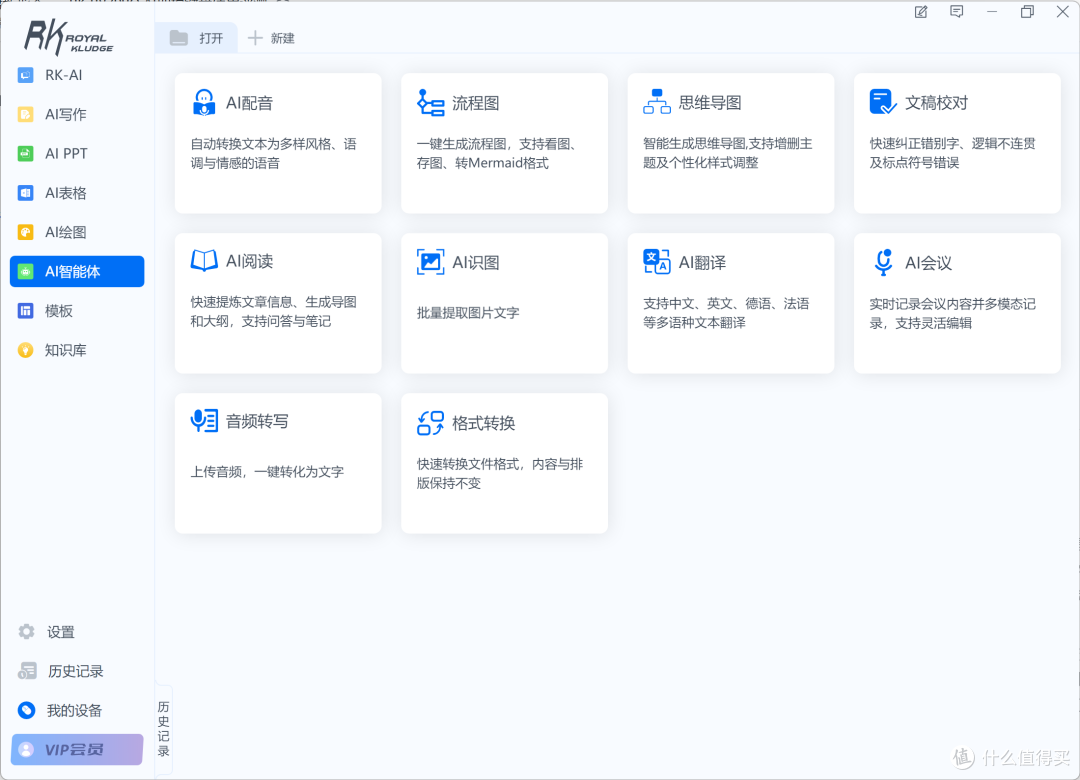Switch to the 打开 tab
The image size is (1080, 780).
196,38
